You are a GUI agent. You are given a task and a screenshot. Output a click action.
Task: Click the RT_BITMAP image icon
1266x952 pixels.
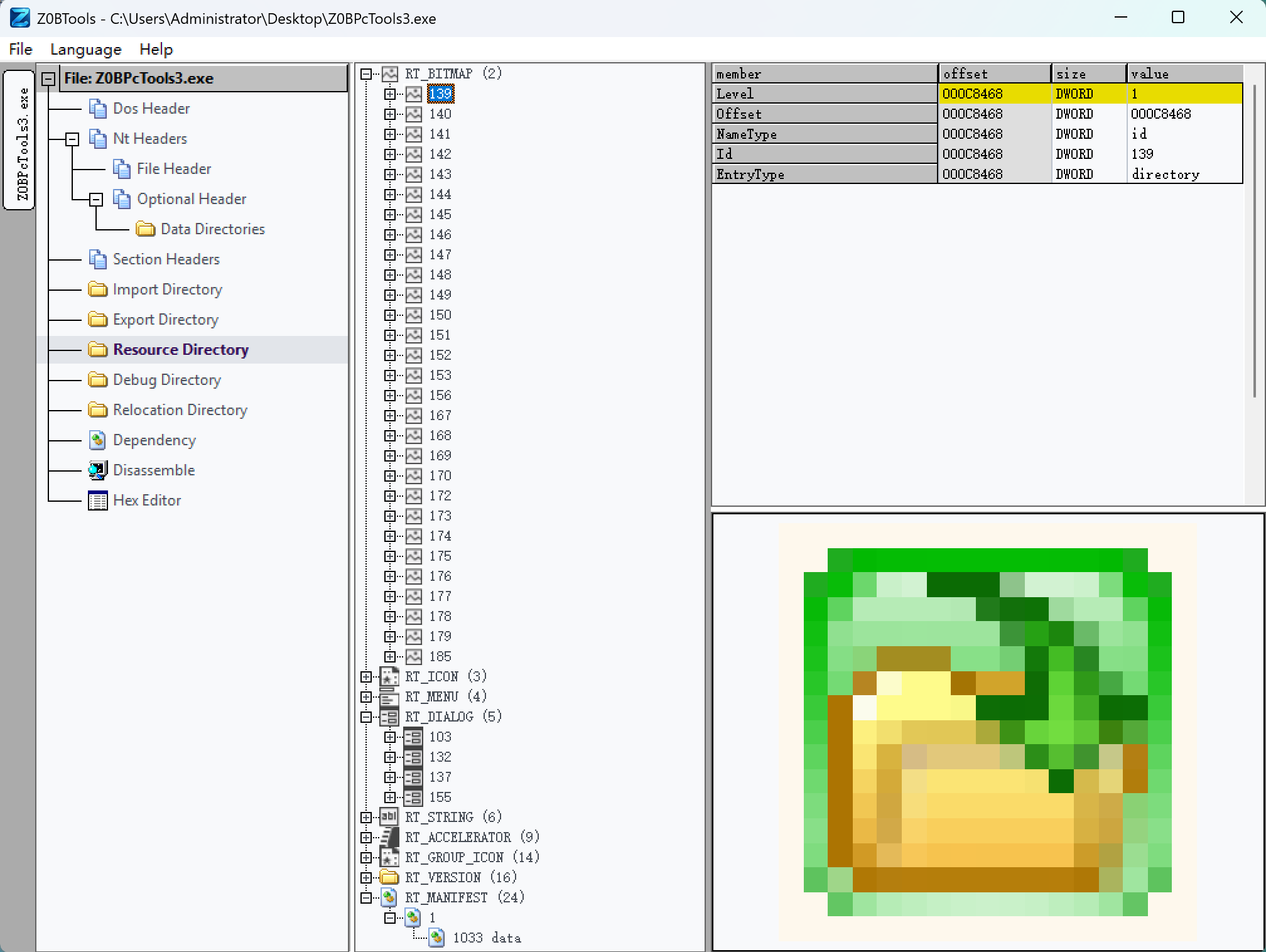390,74
